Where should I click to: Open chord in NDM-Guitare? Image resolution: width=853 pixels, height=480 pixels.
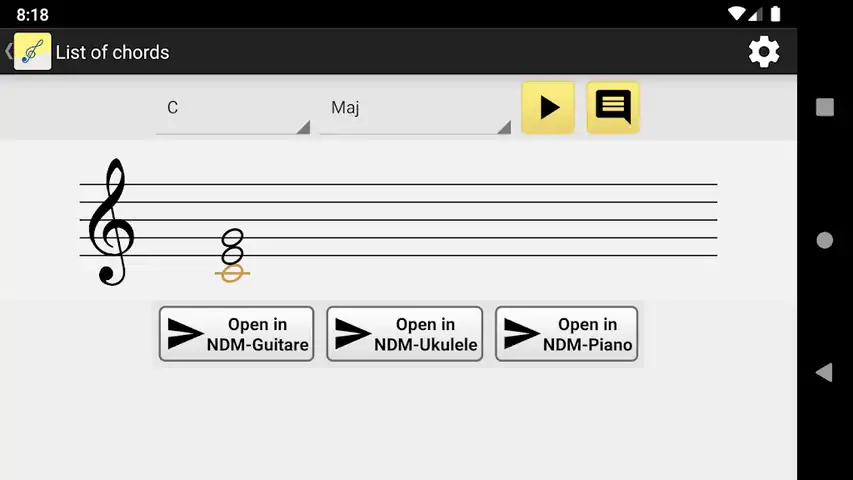[236, 334]
